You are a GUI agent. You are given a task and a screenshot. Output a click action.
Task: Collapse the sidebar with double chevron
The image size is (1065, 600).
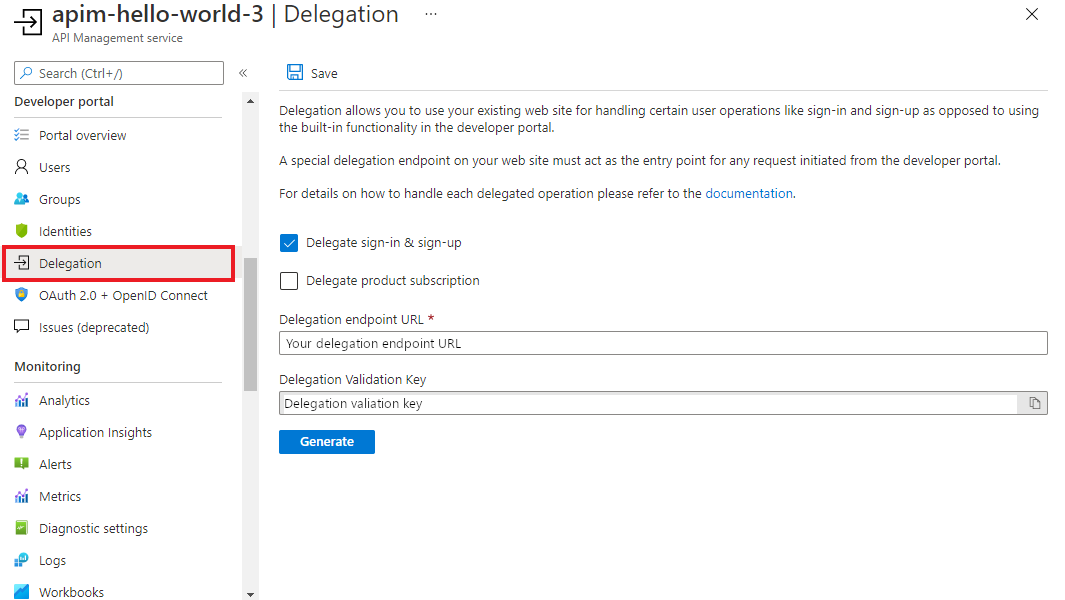pyautogui.click(x=243, y=73)
